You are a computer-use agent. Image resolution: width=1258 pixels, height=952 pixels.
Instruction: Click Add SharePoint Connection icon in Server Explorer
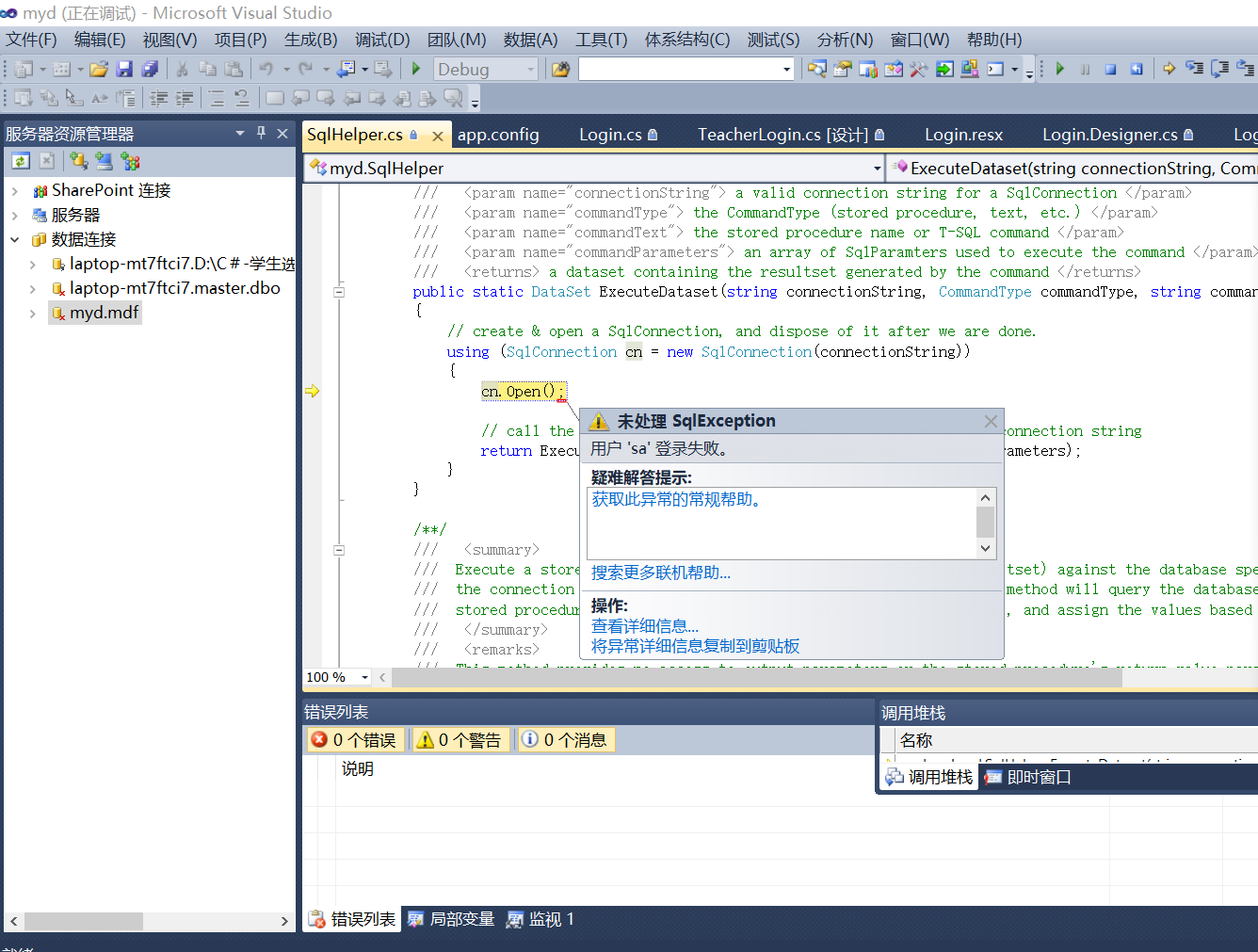[130, 161]
